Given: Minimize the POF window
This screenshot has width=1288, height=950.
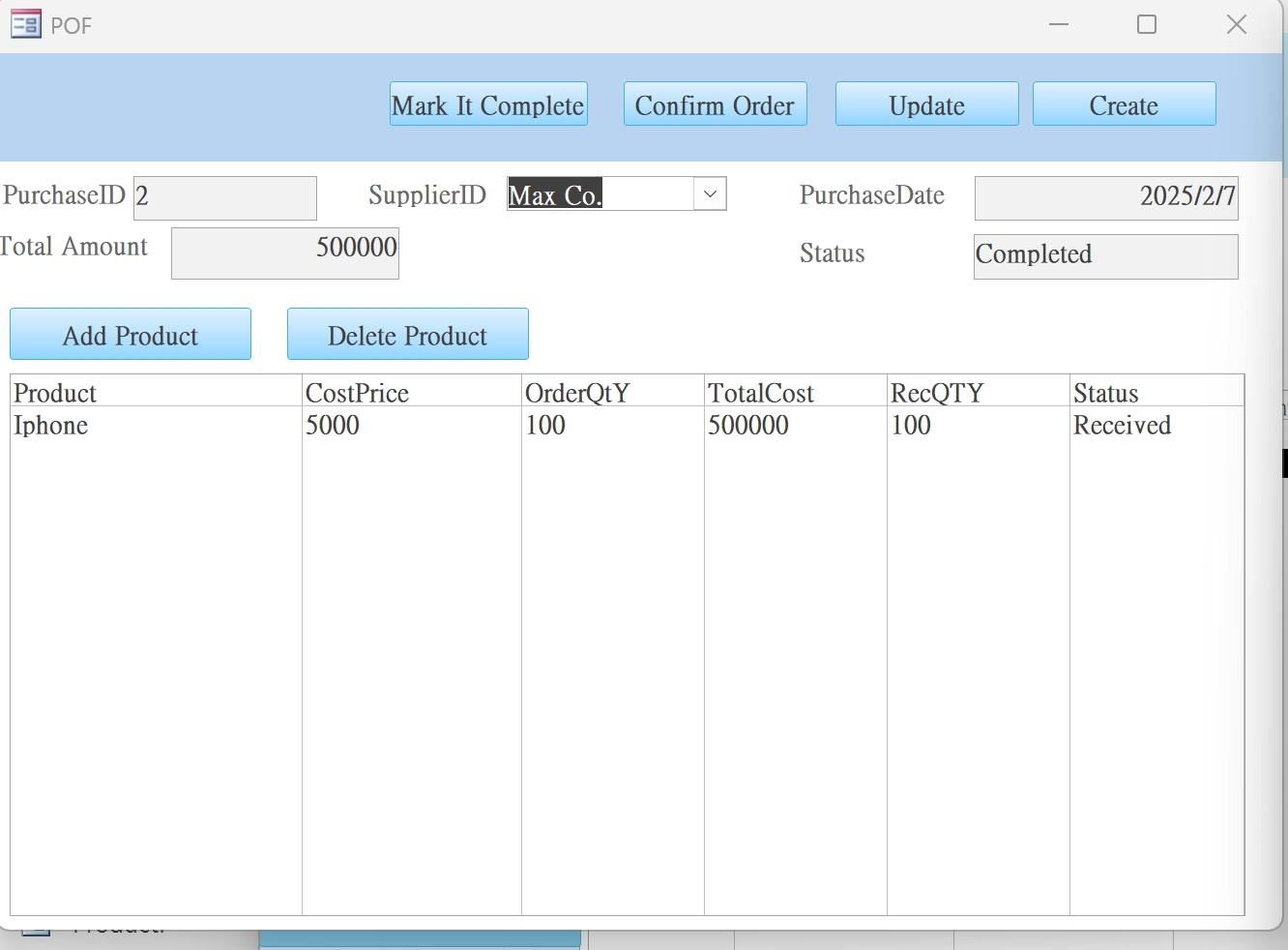Looking at the screenshot, I should (1059, 24).
